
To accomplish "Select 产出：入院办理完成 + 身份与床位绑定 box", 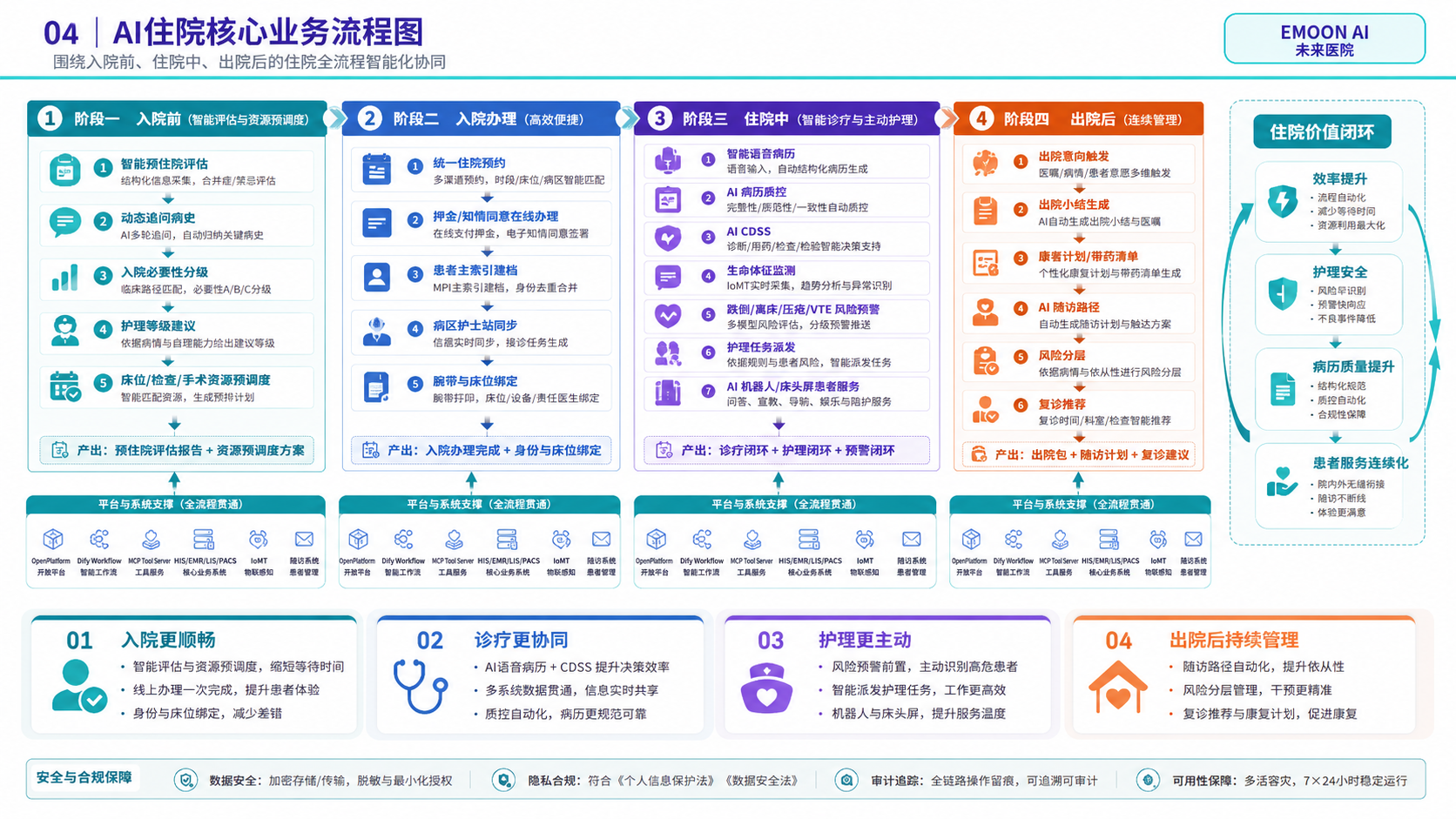I will [x=481, y=450].
